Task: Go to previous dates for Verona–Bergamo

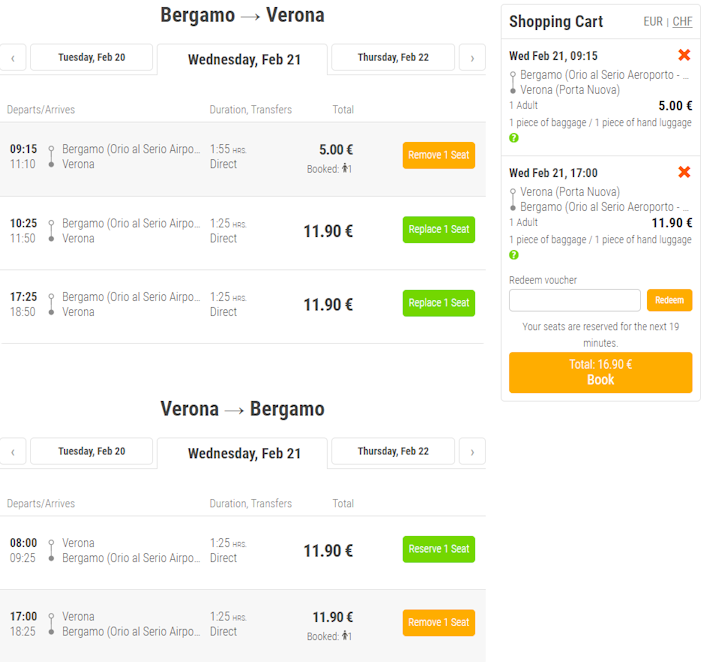Action: pyautogui.click(x=13, y=451)
